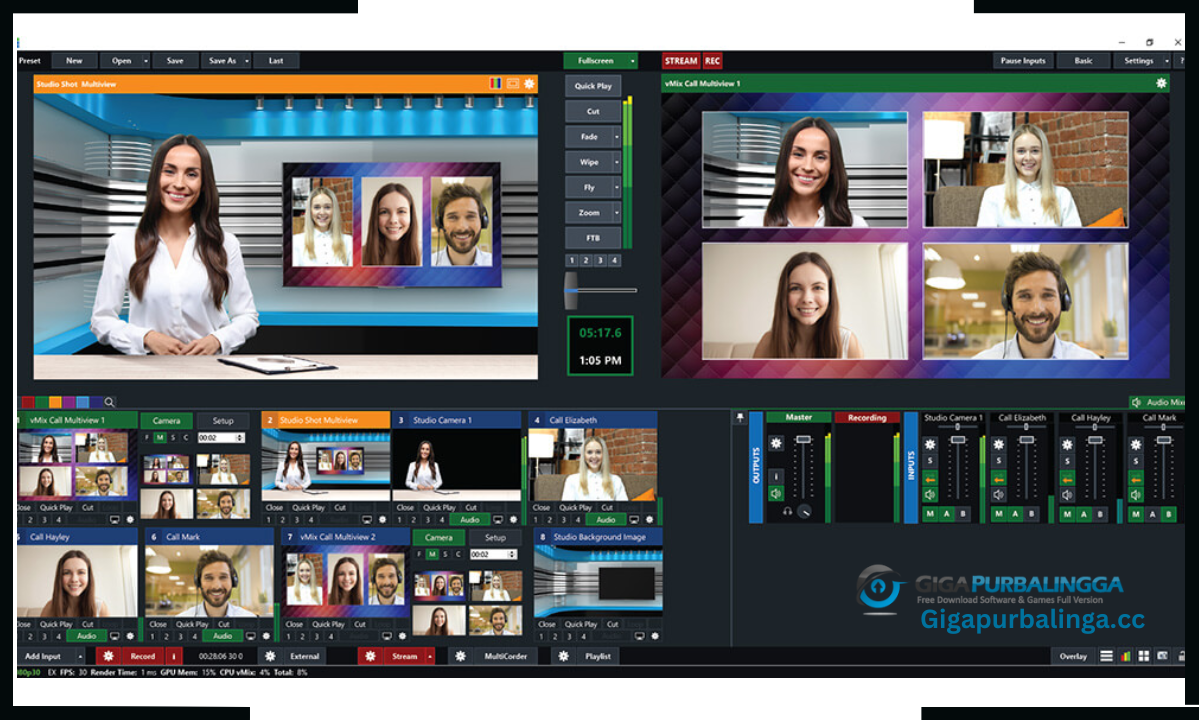1200x720 pixels.
Task: Click the red recording info button
Action: 174,656
